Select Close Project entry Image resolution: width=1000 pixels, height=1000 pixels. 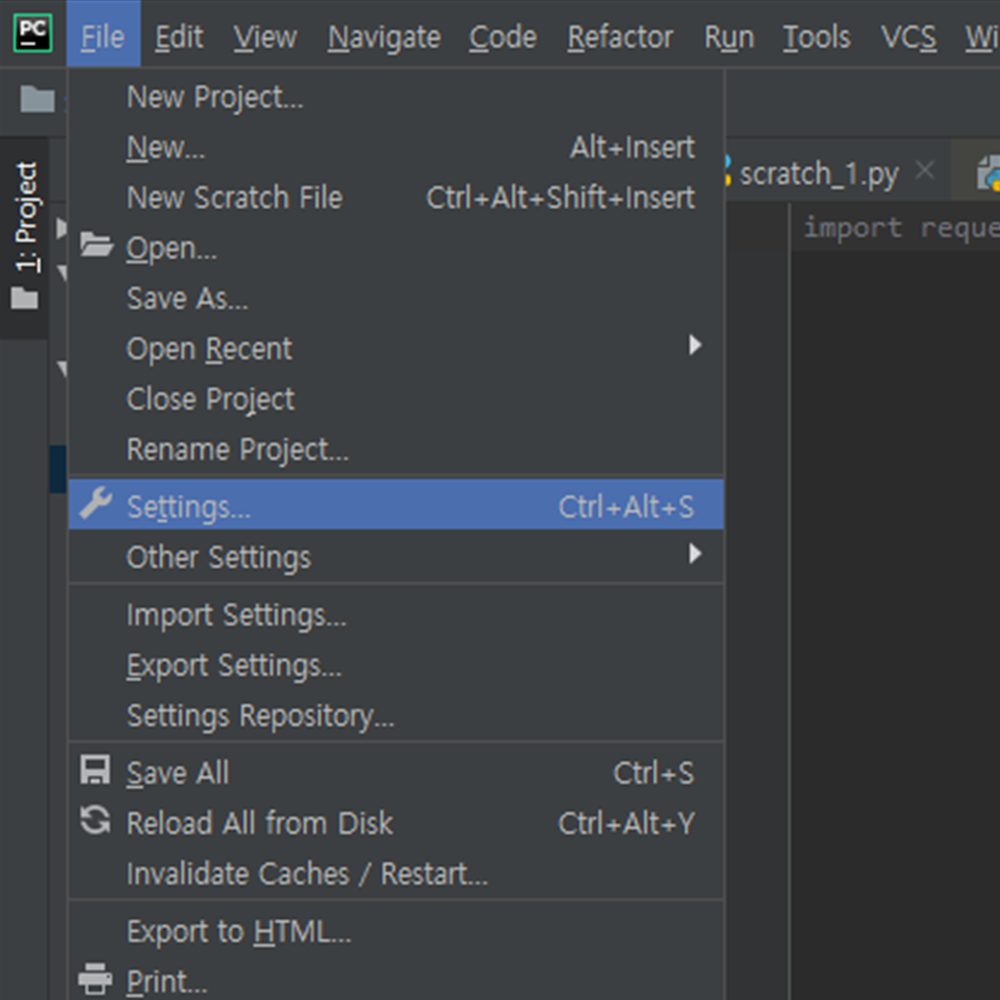[x=396, y=399]
